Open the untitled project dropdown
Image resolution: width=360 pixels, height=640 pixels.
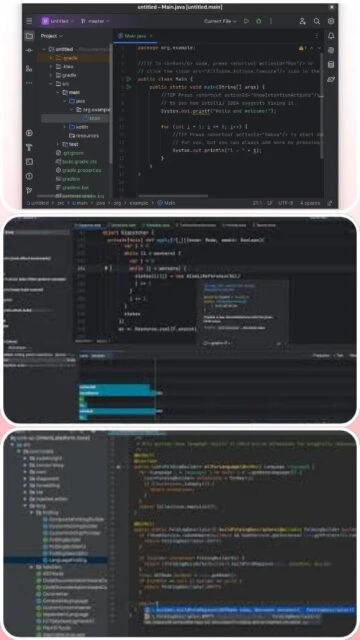coord(57,21)
